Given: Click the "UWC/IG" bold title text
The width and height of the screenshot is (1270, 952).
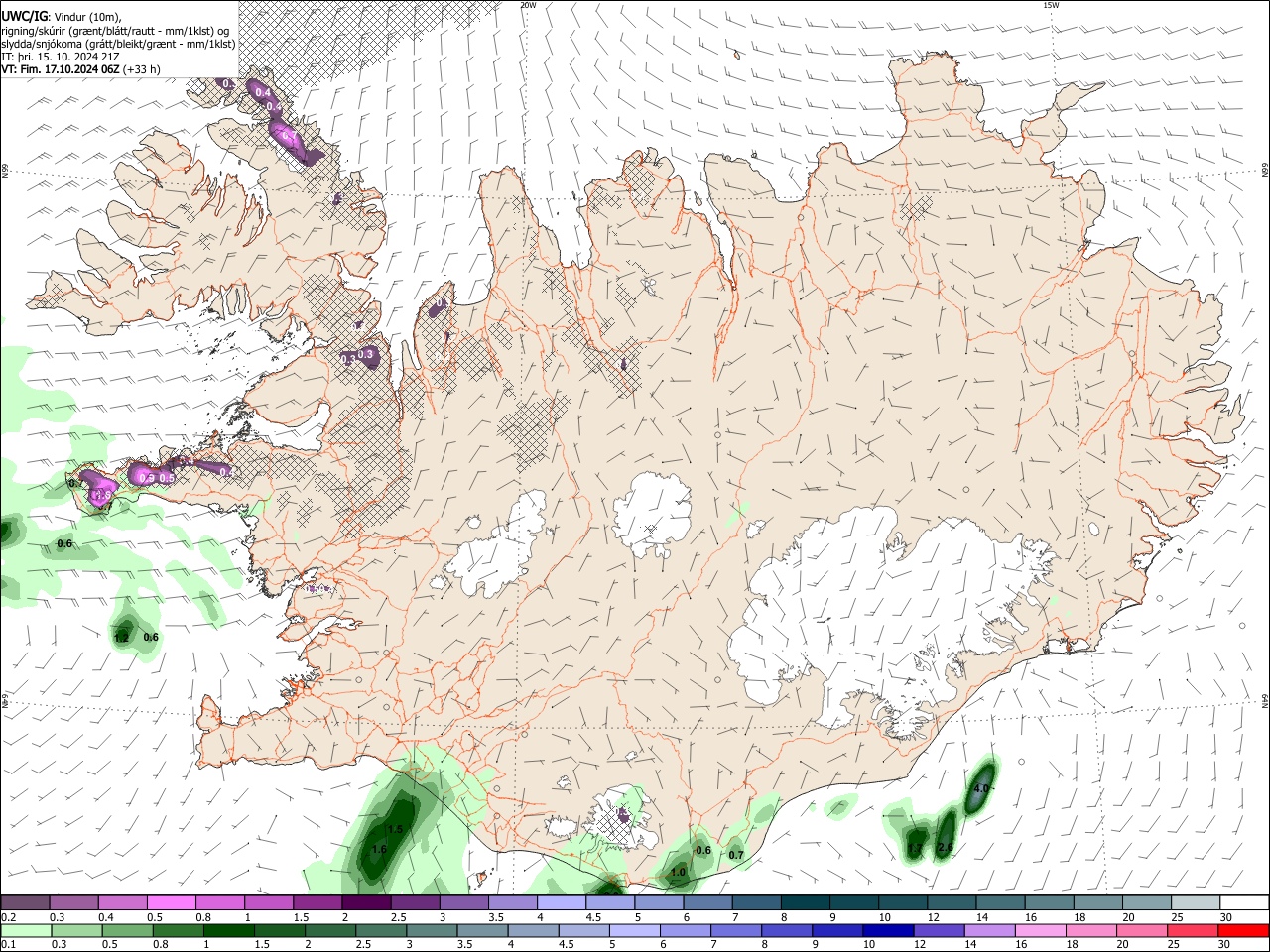Looking at the screenshot, I should coord(23,17).
